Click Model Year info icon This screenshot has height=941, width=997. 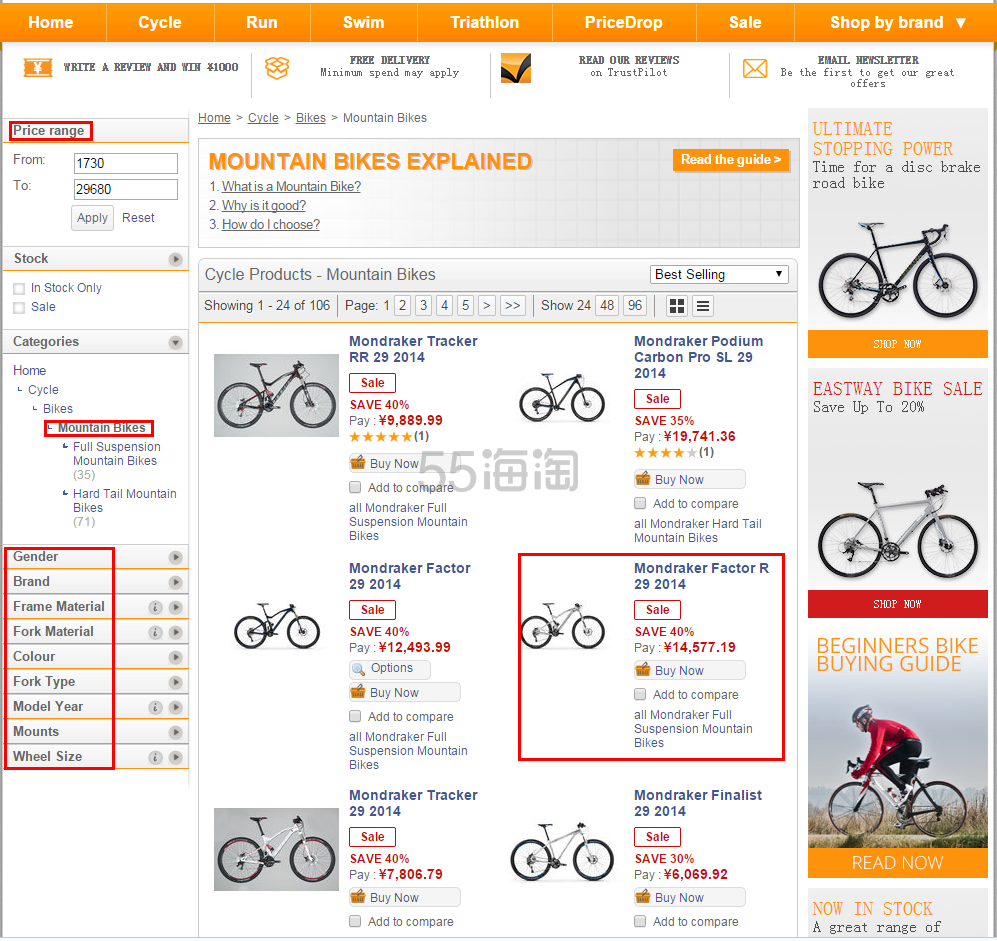click(155, 707)
